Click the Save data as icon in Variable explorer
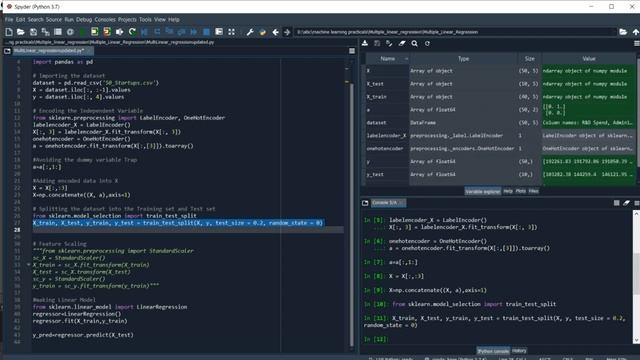The image size is (640, 360). click(x=389, y=43)
